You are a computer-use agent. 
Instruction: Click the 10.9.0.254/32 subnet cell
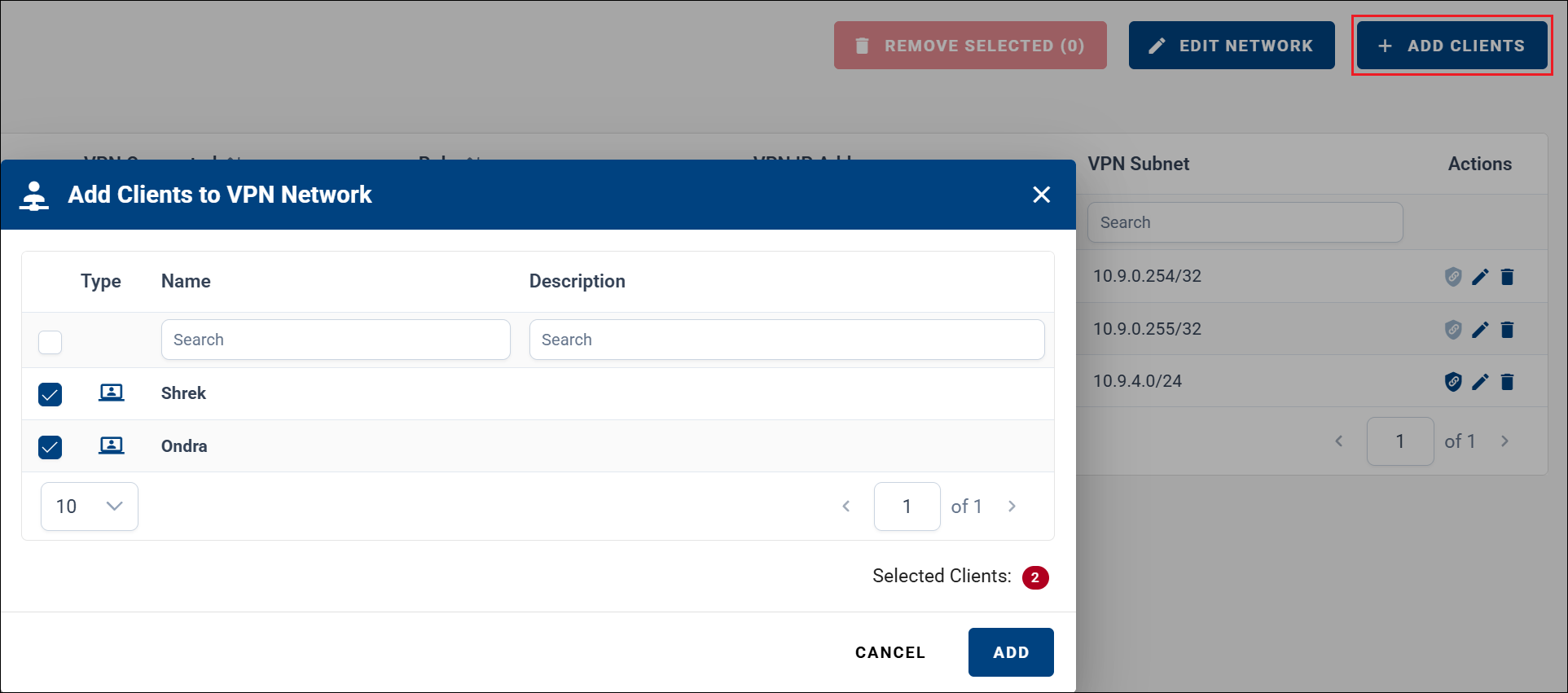[1148, 276]
